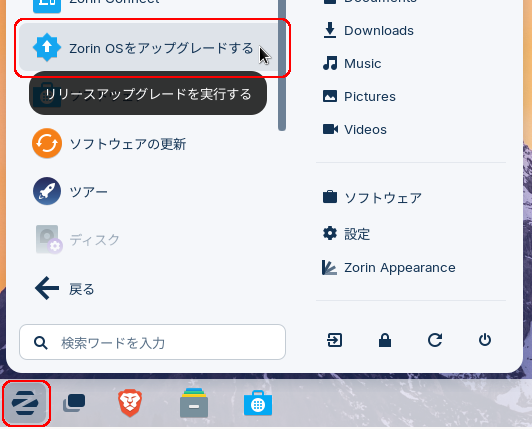This screenshot has height=429, width=532.
Task: Open Zorin Appearance
Action: (411, 267)
